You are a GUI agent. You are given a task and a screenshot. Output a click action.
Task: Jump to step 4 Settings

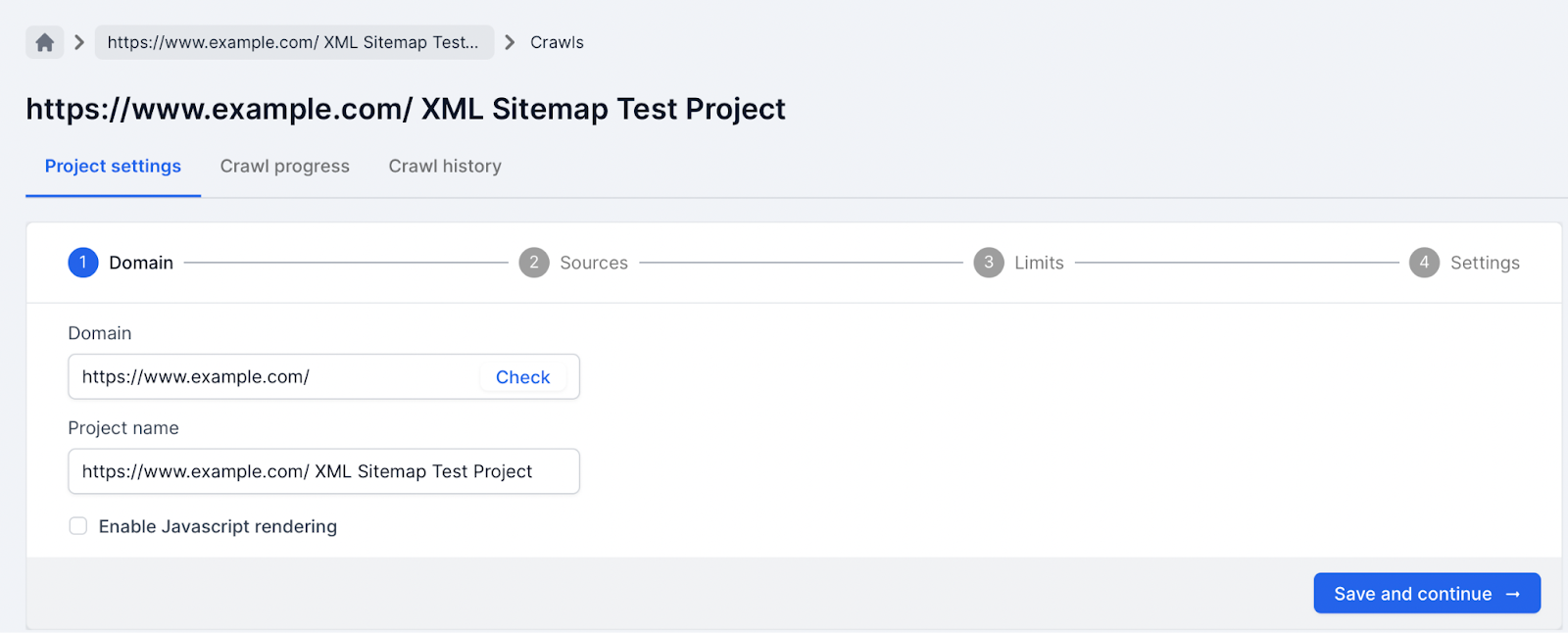tap(1465, 263)
